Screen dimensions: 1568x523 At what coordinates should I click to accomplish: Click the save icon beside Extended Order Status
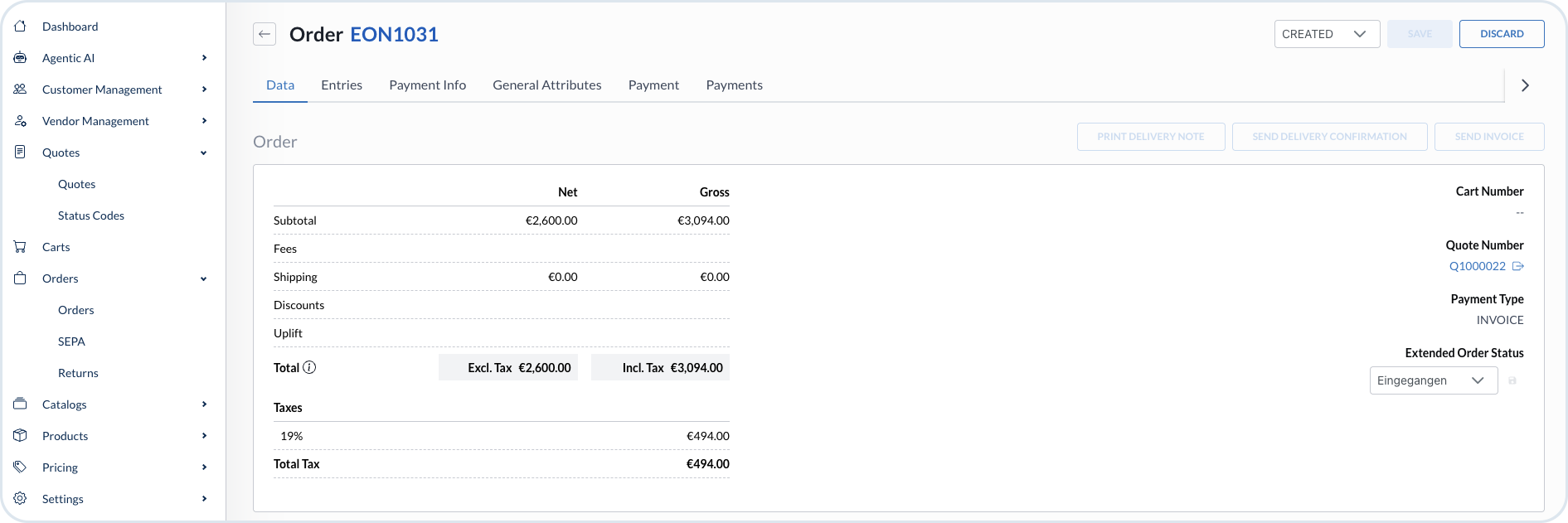click(1512, 380)
